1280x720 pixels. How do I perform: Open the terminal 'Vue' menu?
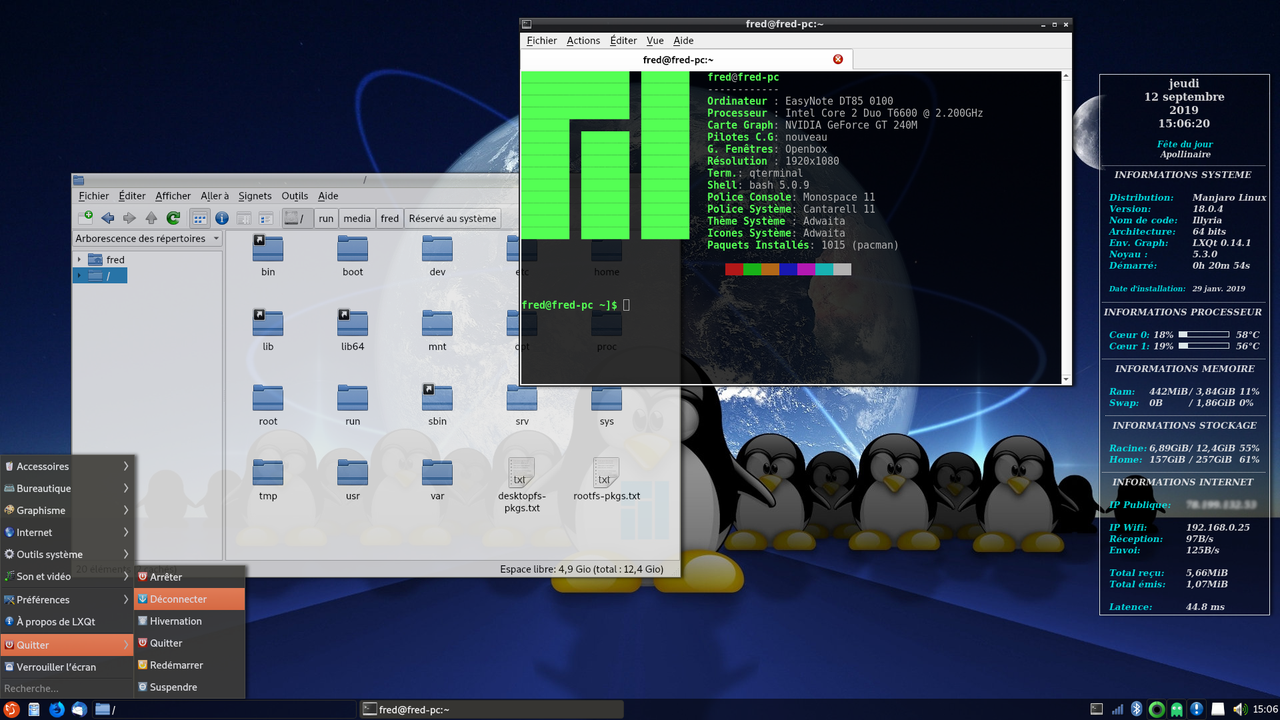[655, 41]
